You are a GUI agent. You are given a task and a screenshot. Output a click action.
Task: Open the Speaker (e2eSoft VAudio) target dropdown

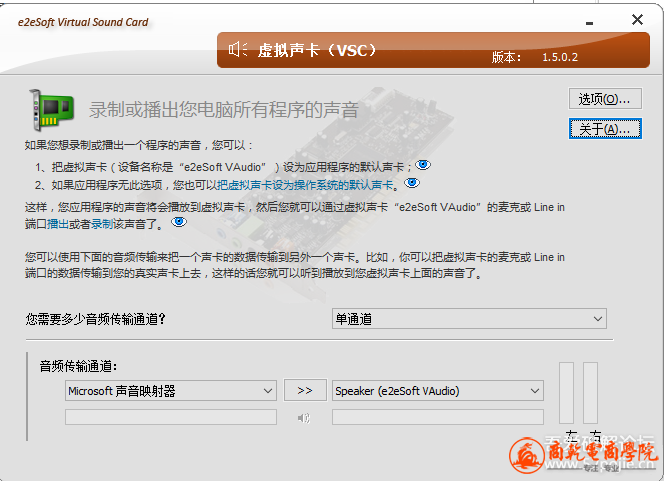(437, 390)
